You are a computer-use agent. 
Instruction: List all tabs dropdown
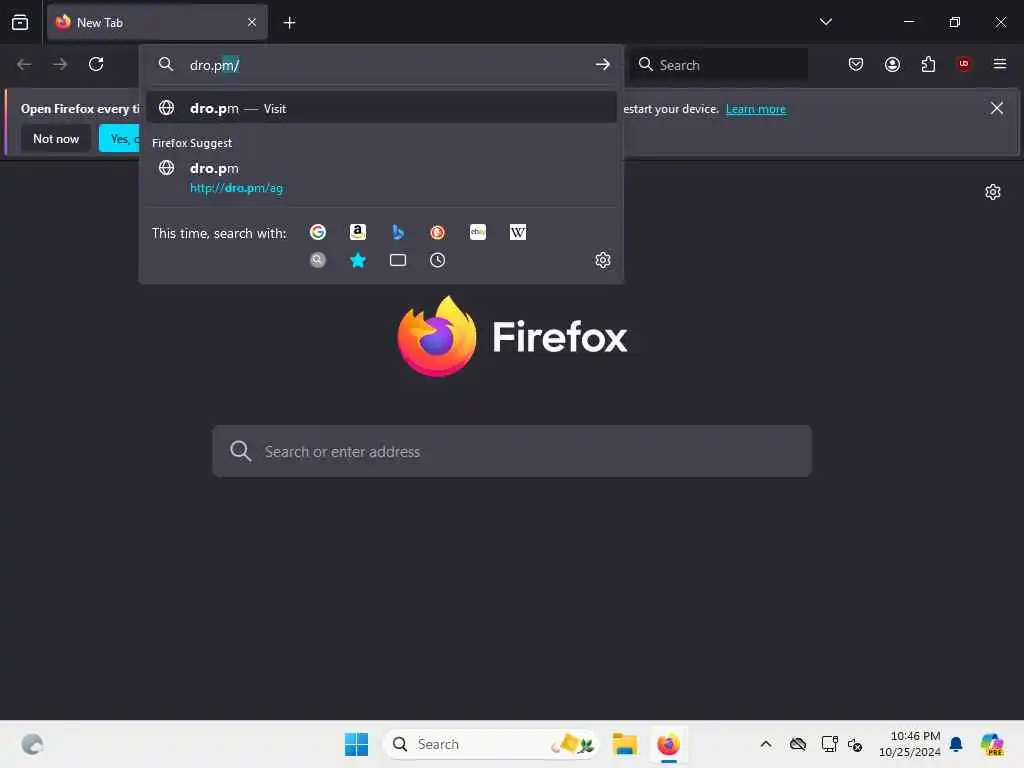[x=825, y=22]
